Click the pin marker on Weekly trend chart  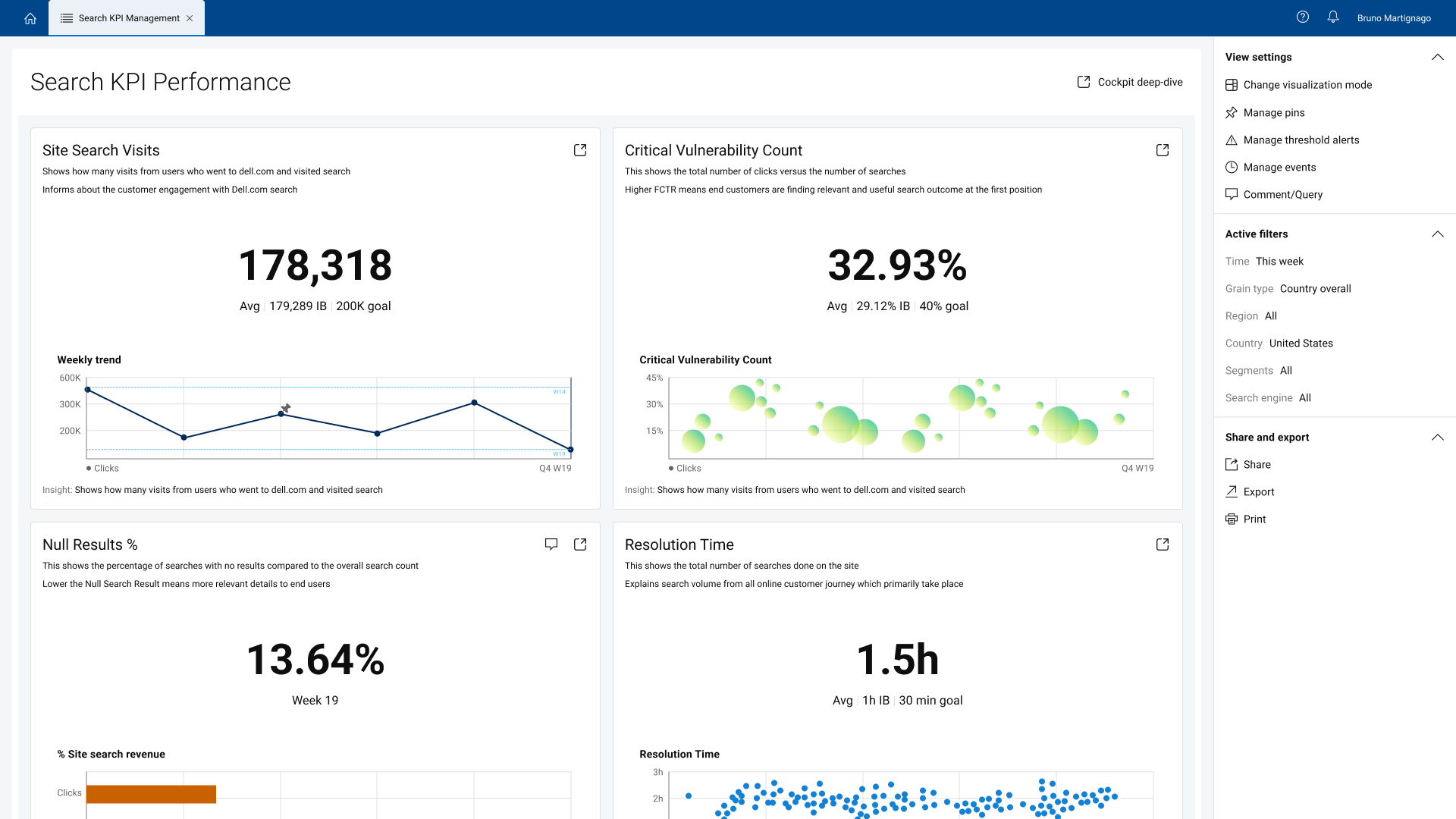pyautogui.click(x=286, y=408)
